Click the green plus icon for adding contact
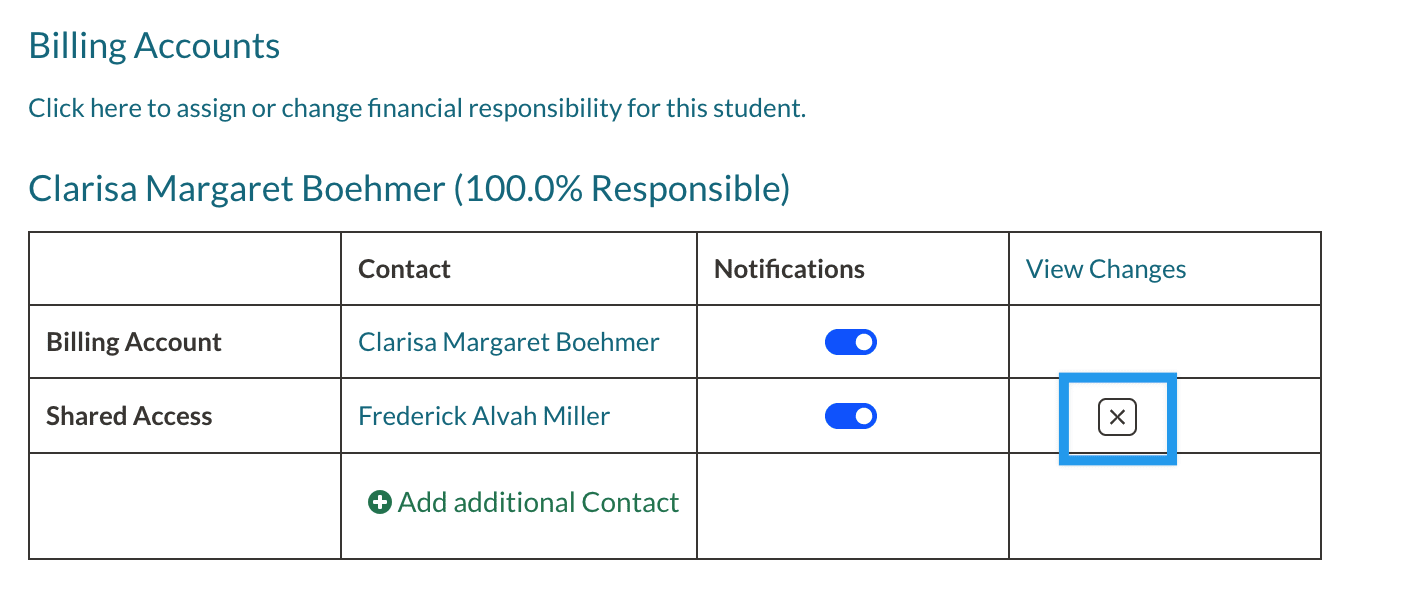This screenshot has width=1418, height=602. pyautogui.click(x=380, y=503)
